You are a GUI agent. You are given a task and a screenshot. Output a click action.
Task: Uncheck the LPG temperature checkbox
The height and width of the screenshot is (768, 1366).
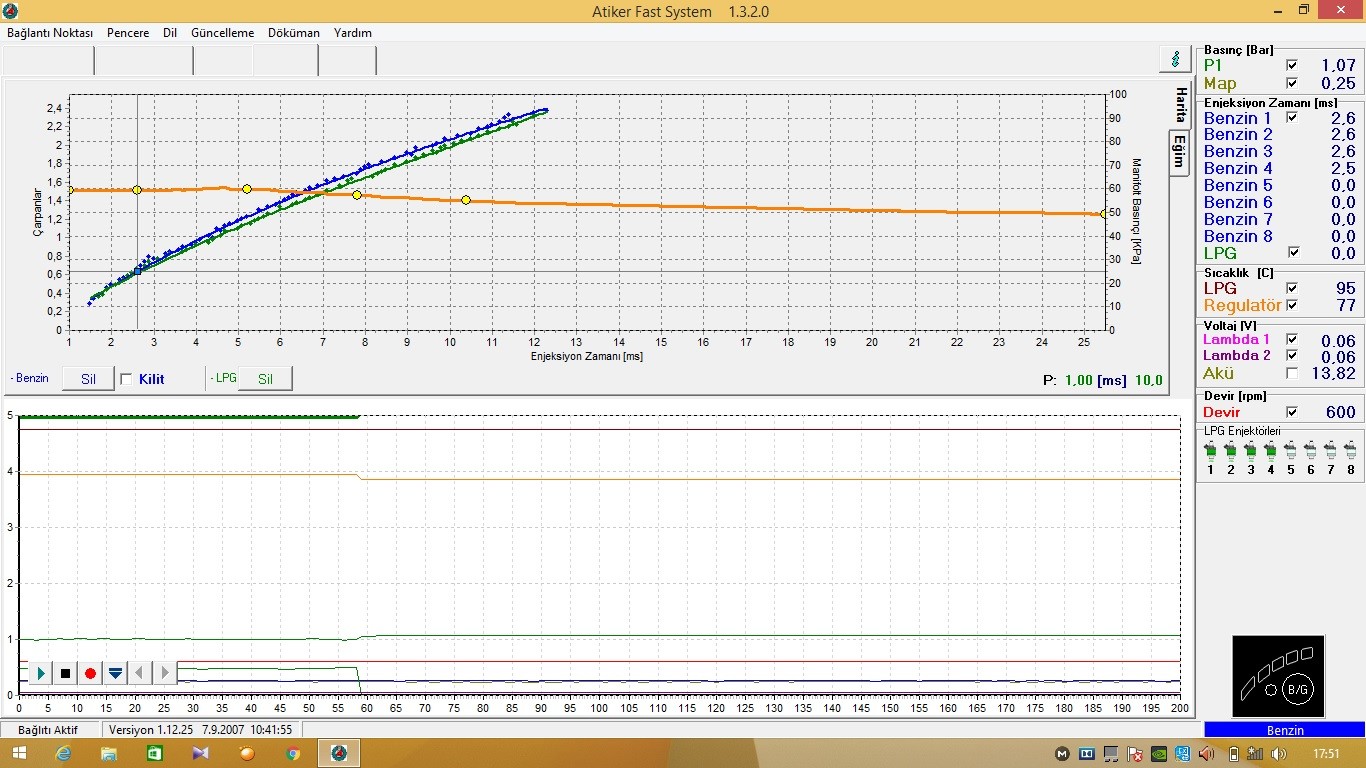pyautogui.click(x=1291, y=288)
